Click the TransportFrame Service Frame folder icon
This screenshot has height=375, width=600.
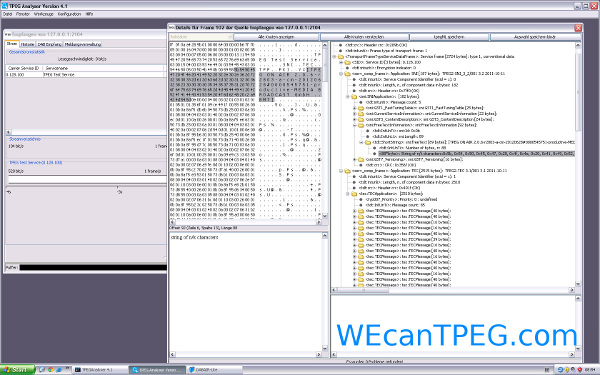tap(341, 57)
